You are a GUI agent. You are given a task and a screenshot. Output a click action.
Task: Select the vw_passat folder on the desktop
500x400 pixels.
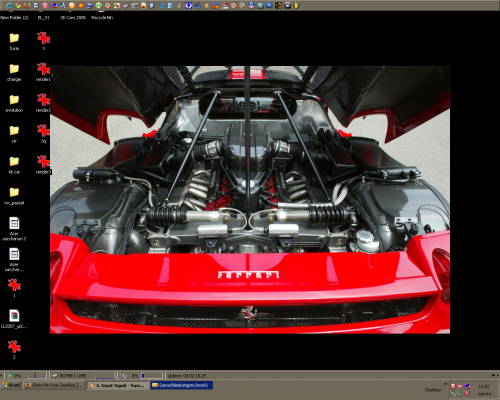click(14, 192)
